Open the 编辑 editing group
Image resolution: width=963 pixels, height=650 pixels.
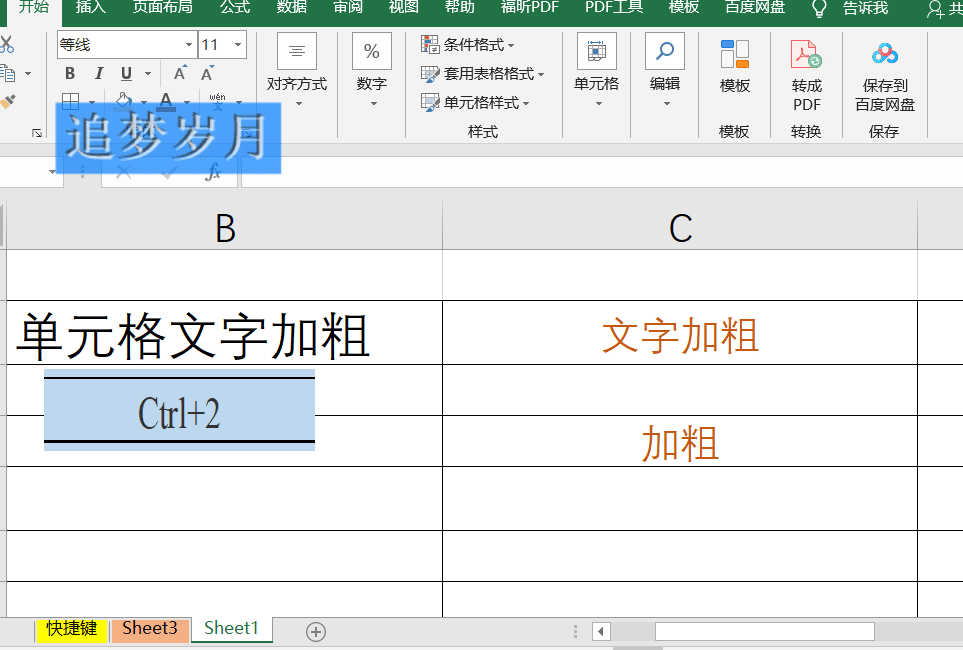click(665, 71)
